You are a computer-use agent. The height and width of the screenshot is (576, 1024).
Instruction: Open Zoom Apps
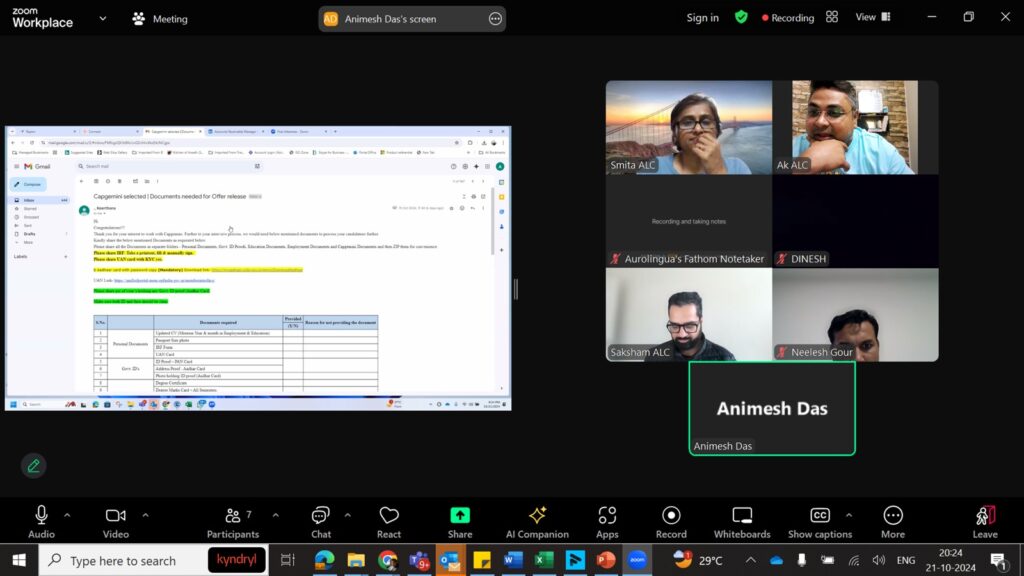(x=607, y=521)
